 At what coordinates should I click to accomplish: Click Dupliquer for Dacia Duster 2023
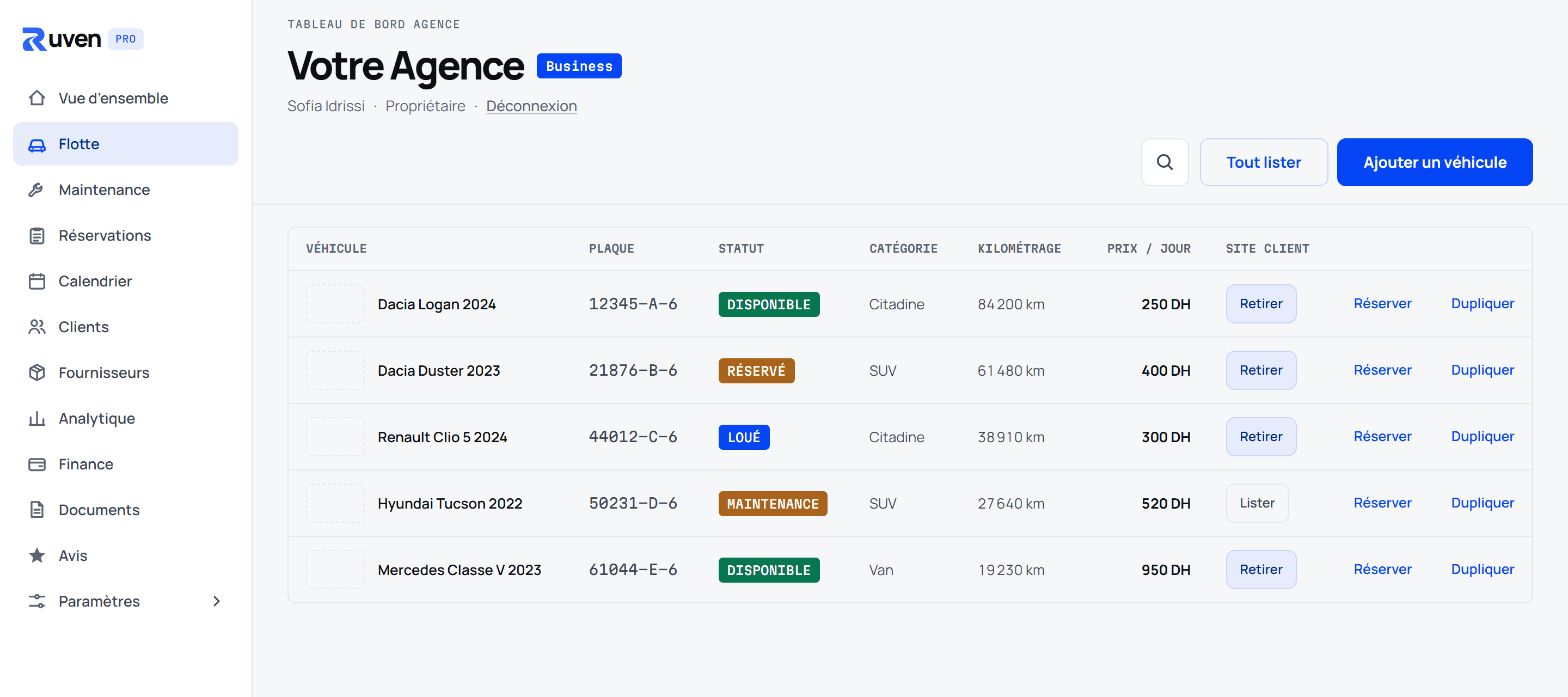(x=1482, y=370)
